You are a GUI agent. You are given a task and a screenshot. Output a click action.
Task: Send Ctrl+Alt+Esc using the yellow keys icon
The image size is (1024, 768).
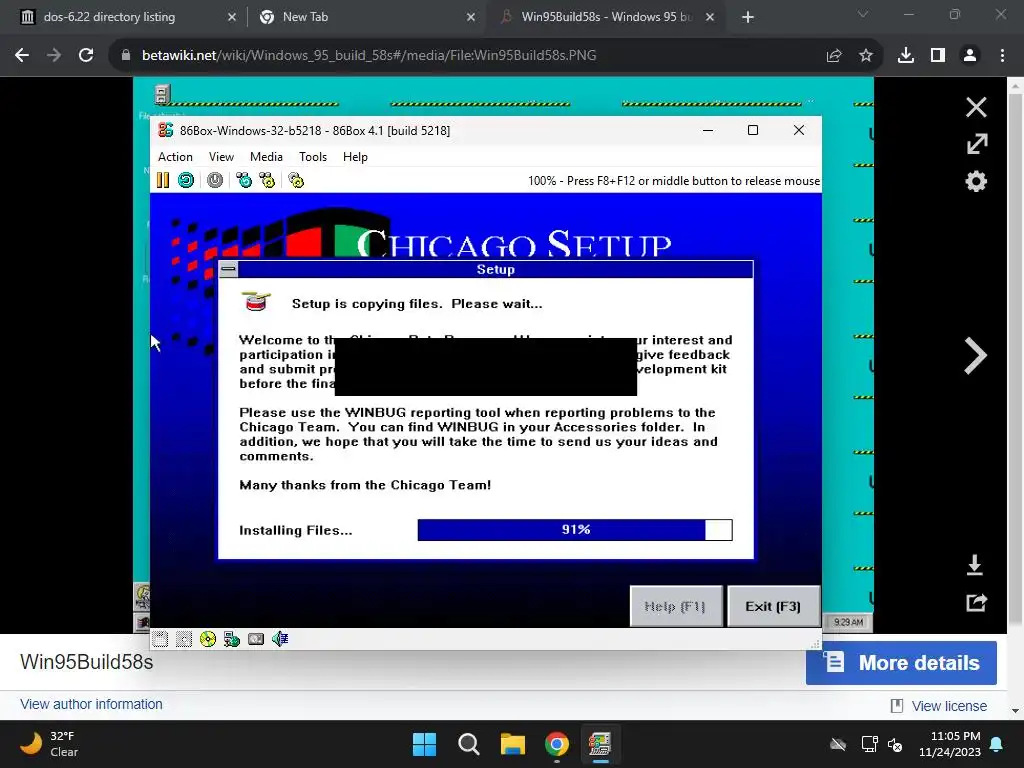pyautogui.click(x=267, y=180)
